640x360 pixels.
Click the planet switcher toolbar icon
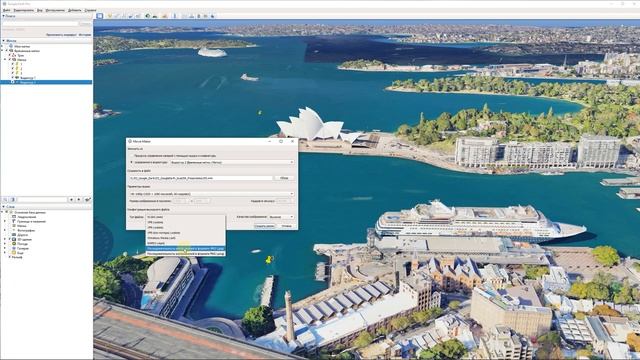(164, 16)
